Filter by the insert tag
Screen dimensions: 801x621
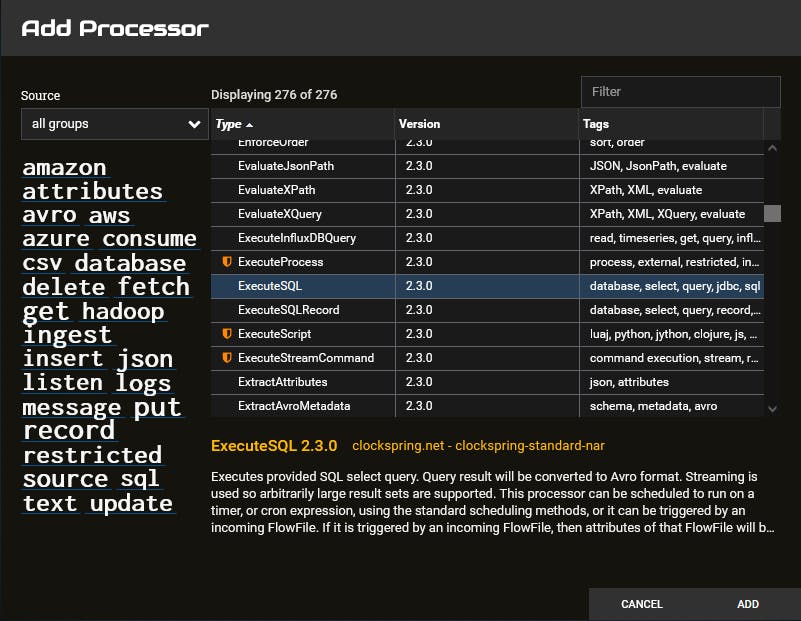(63, 359)
